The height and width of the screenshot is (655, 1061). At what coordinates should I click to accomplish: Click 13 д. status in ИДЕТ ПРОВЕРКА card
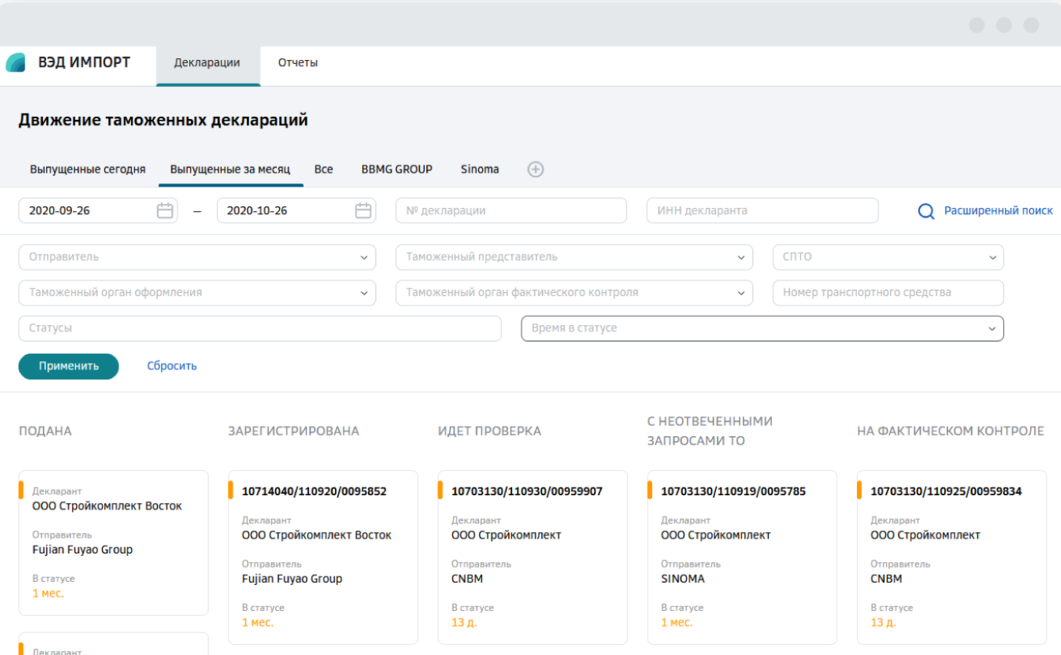[464, 623]
